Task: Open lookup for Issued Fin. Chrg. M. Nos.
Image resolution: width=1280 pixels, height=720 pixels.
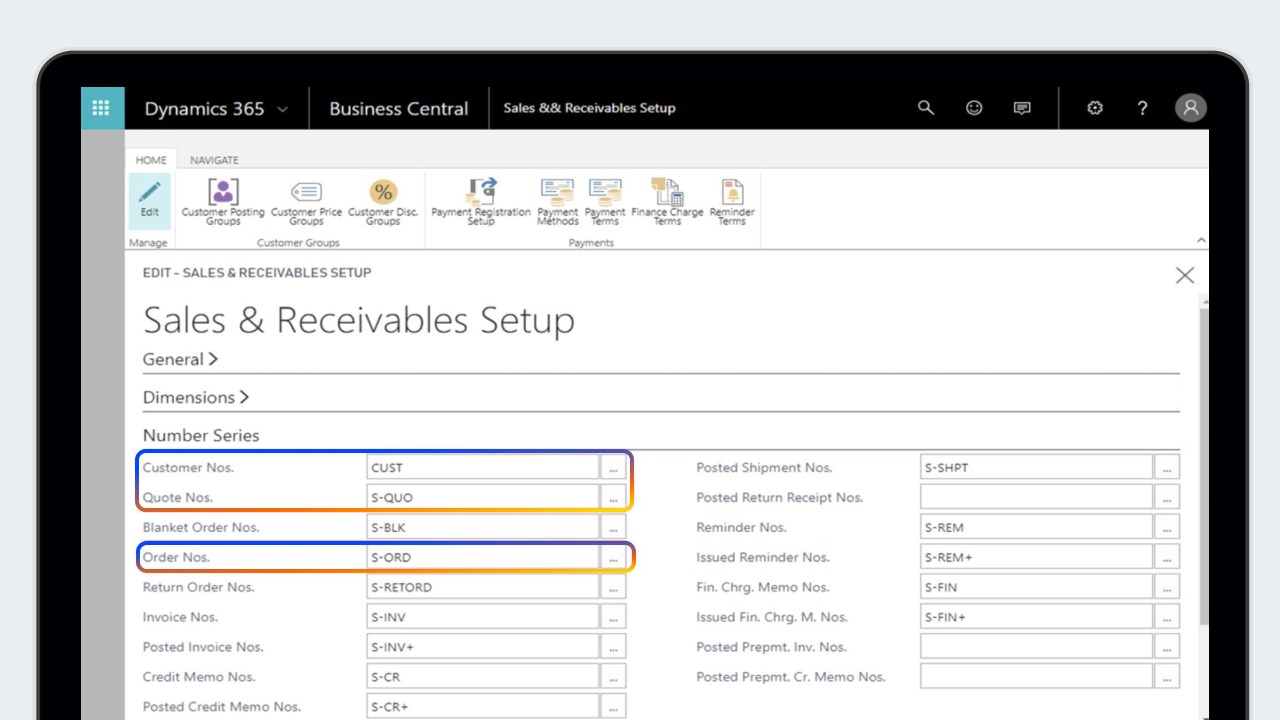Action: tap(1167, 617)
